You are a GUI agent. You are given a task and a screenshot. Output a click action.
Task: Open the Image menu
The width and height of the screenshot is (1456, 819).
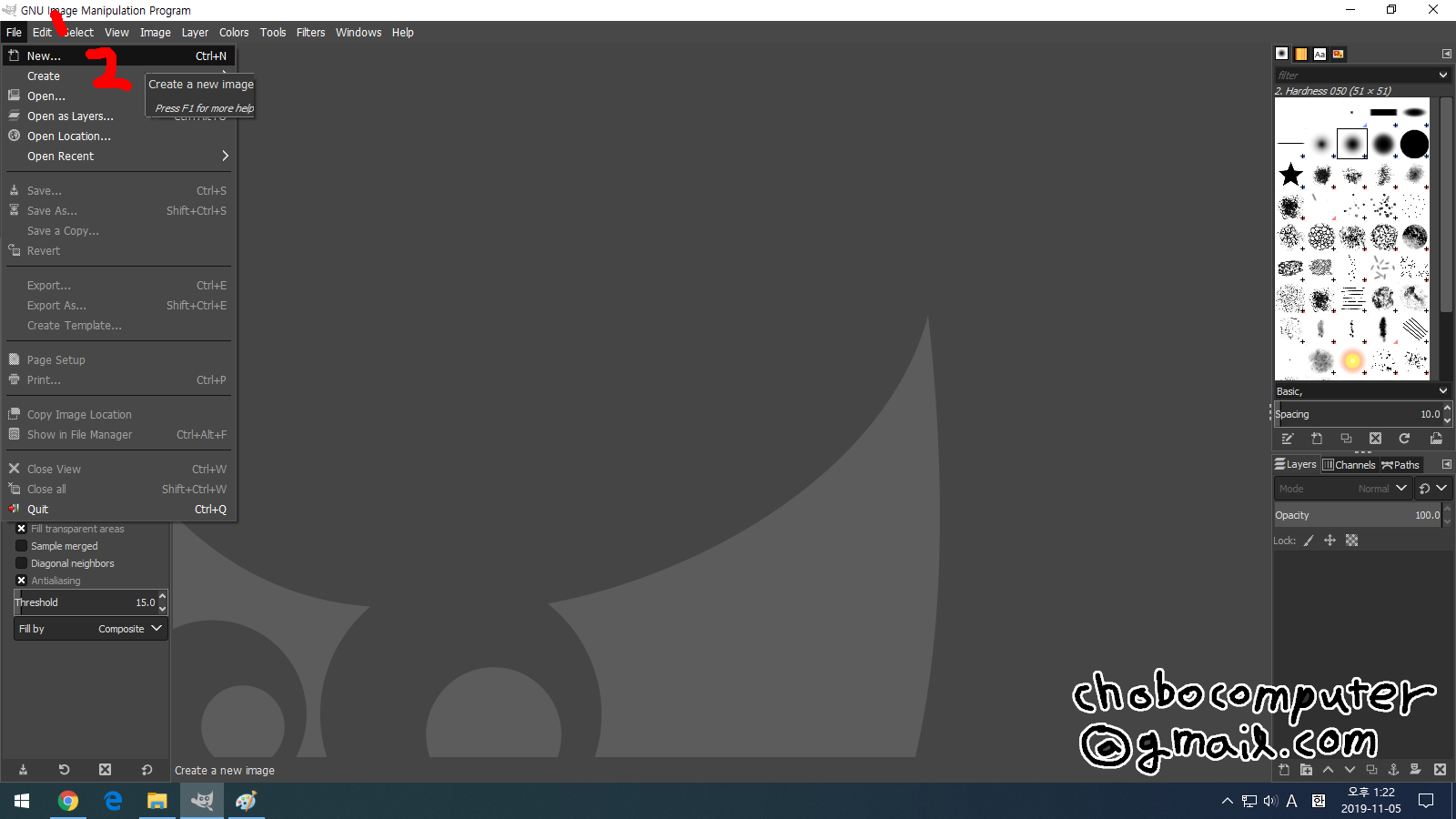(x=155, y=32)
